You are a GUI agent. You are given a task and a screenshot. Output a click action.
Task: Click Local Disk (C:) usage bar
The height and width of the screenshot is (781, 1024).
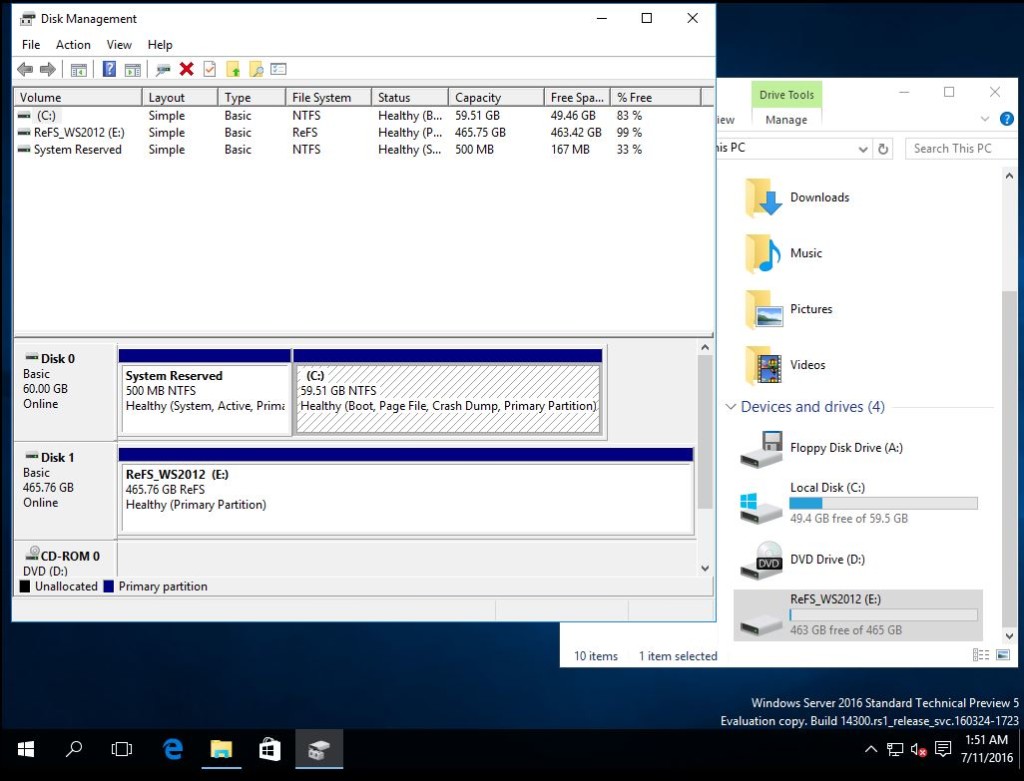click(883, 503)
